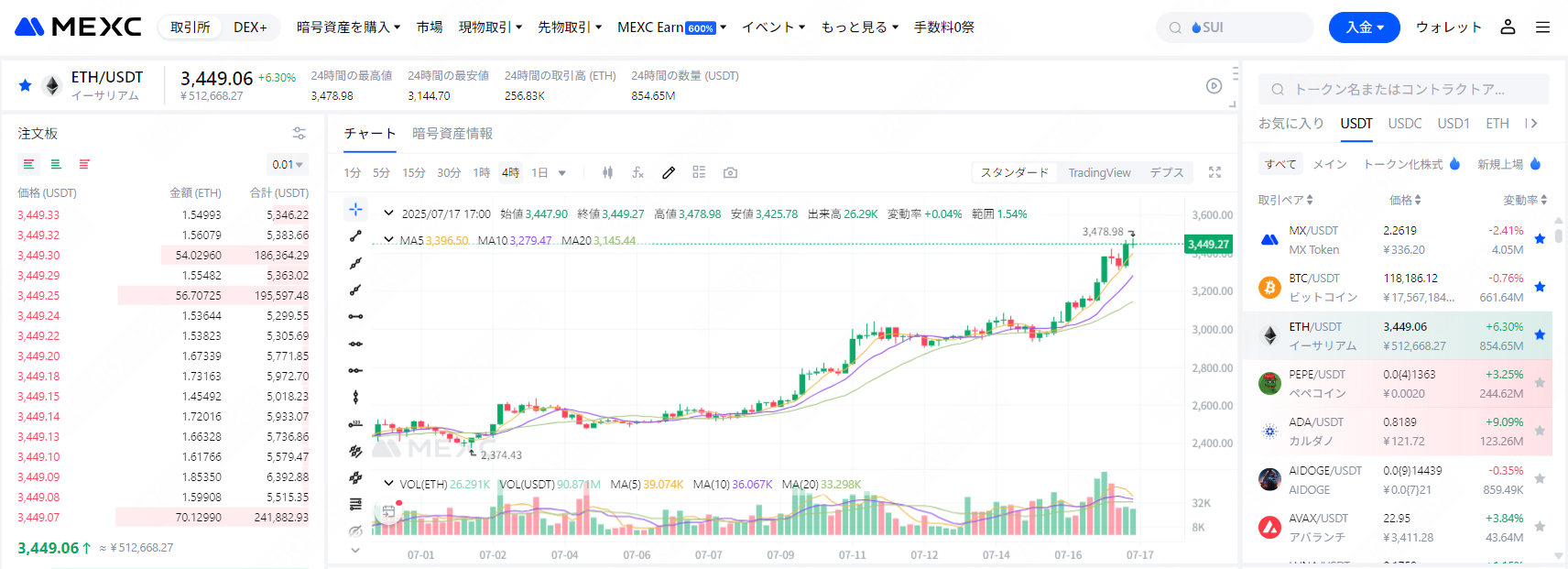Add AVAX/USDT to favorites
Image resolution: width=1568 pixels, height=569 pixels.
[x=1540, y=527]
